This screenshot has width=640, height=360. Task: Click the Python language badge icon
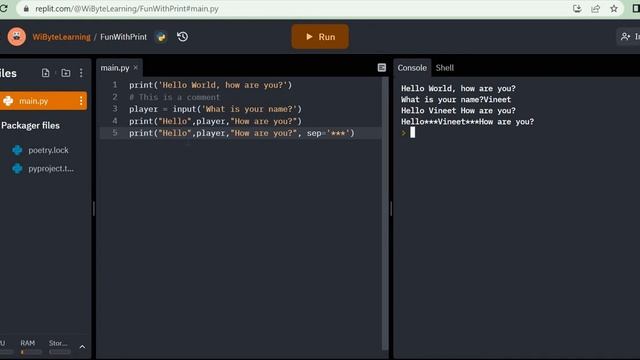coord(161,37)
